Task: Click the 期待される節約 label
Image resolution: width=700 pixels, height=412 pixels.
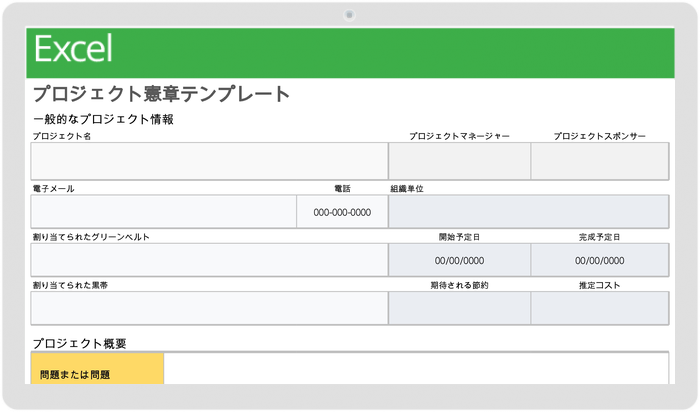Action: click(459, 285)
